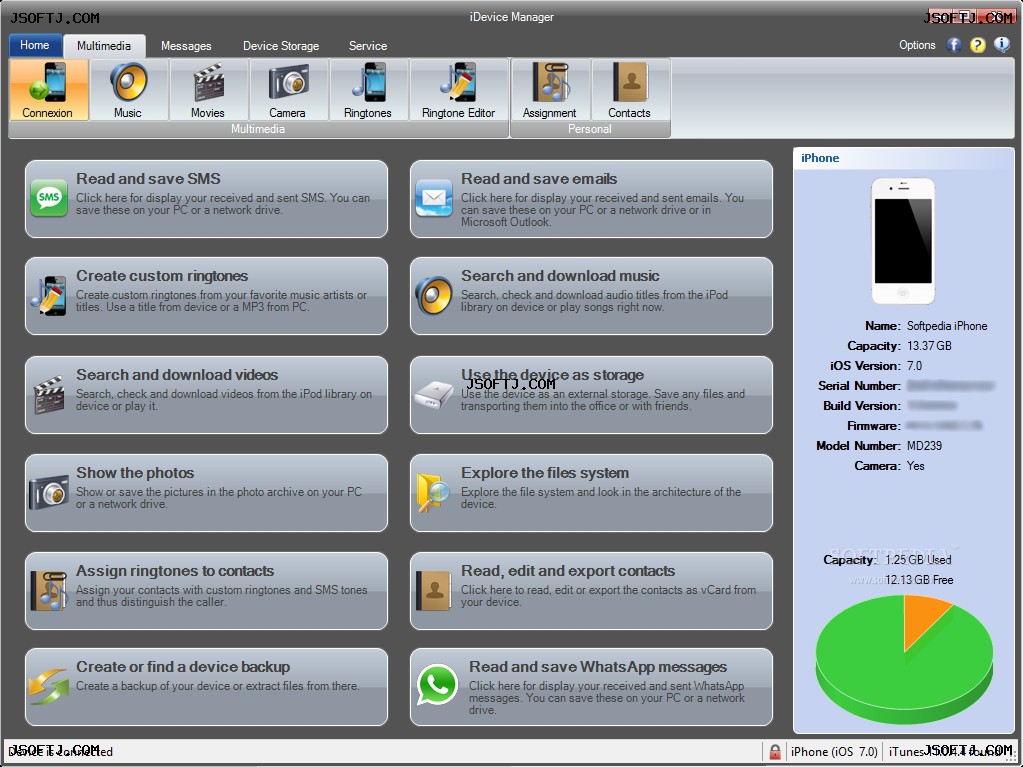
Task: Click the lock icon in status bar
Action: pos(774,752)
